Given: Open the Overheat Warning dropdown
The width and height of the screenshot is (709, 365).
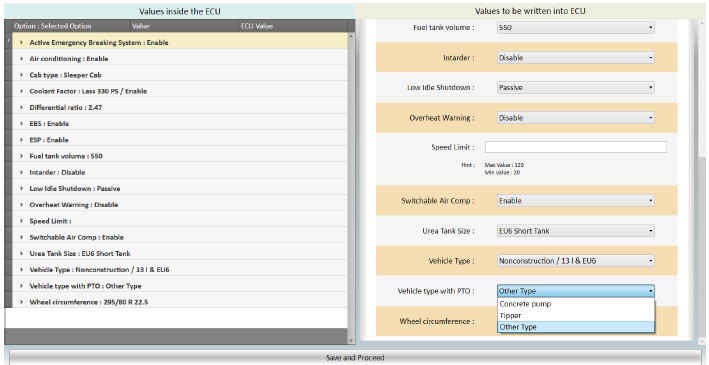Looking at the screenshot, I should [x=576, y=118].
